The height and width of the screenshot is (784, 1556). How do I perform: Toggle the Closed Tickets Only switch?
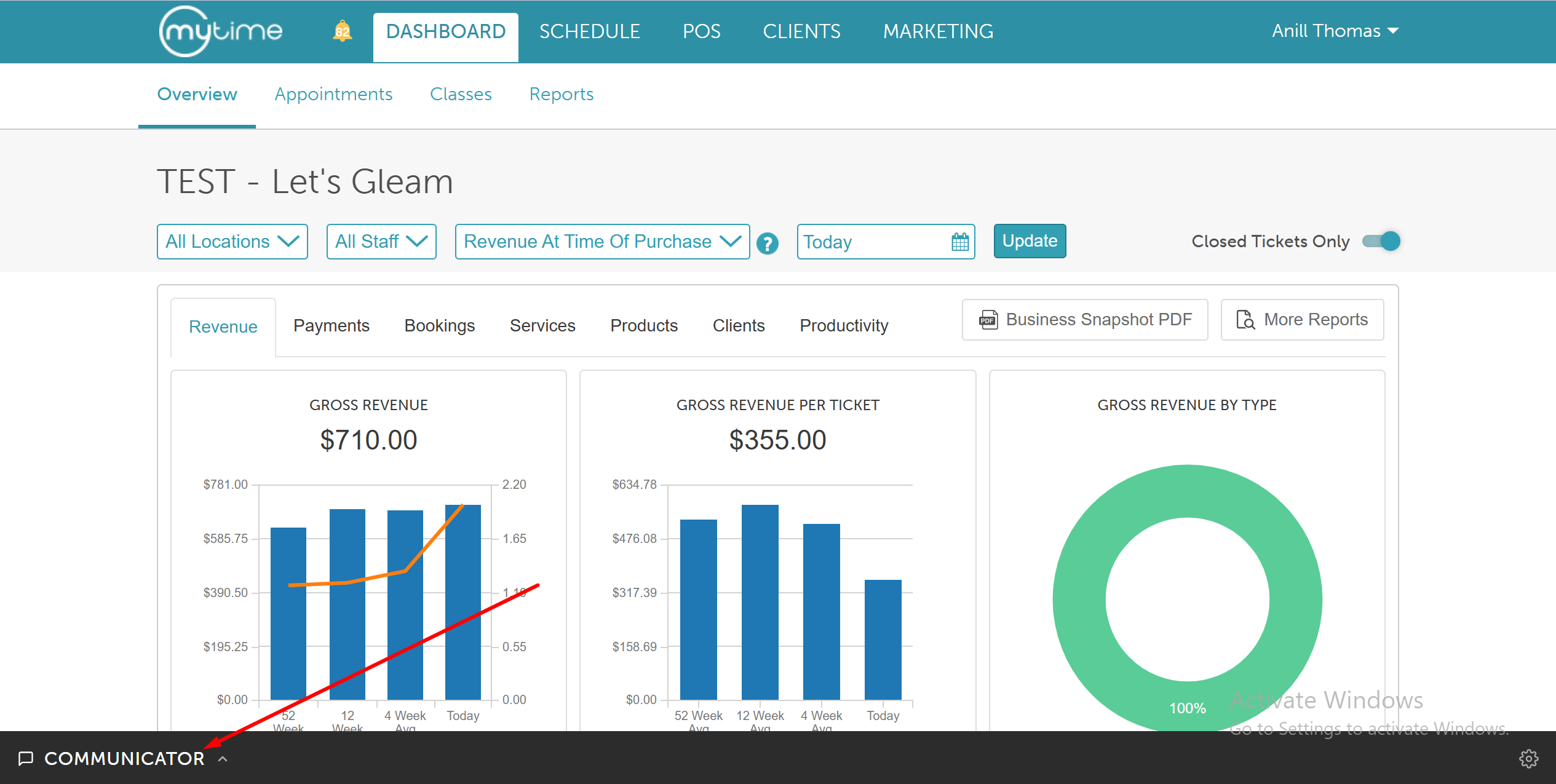[1381, 241]
